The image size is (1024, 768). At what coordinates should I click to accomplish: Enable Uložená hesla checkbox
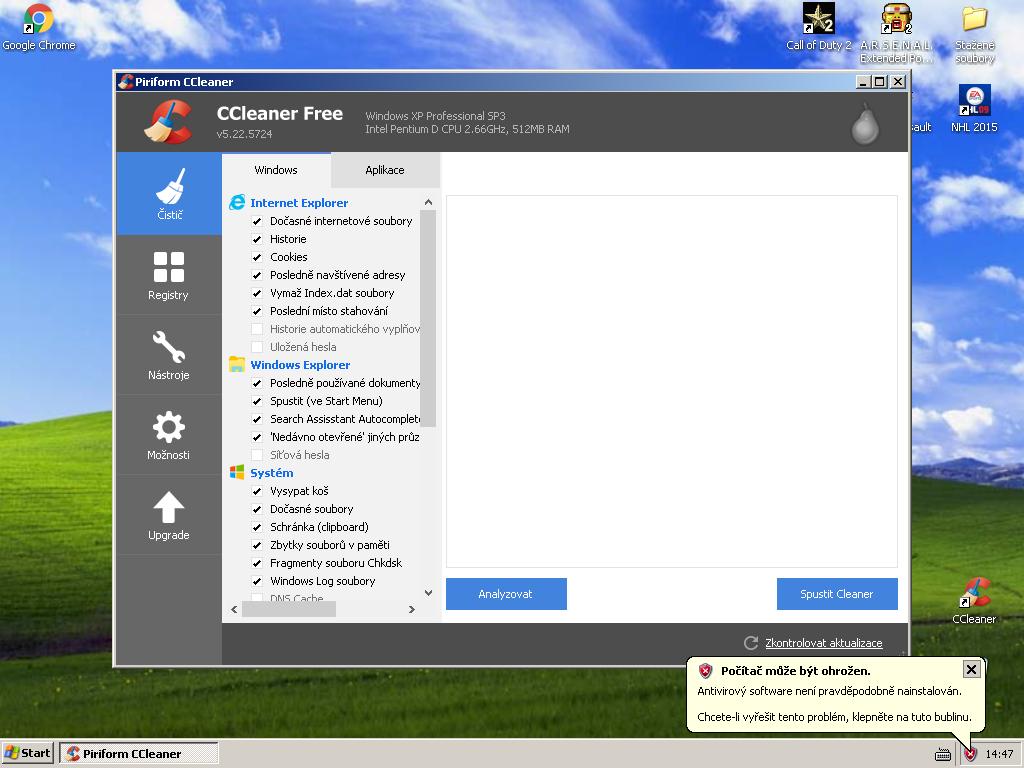257,347
